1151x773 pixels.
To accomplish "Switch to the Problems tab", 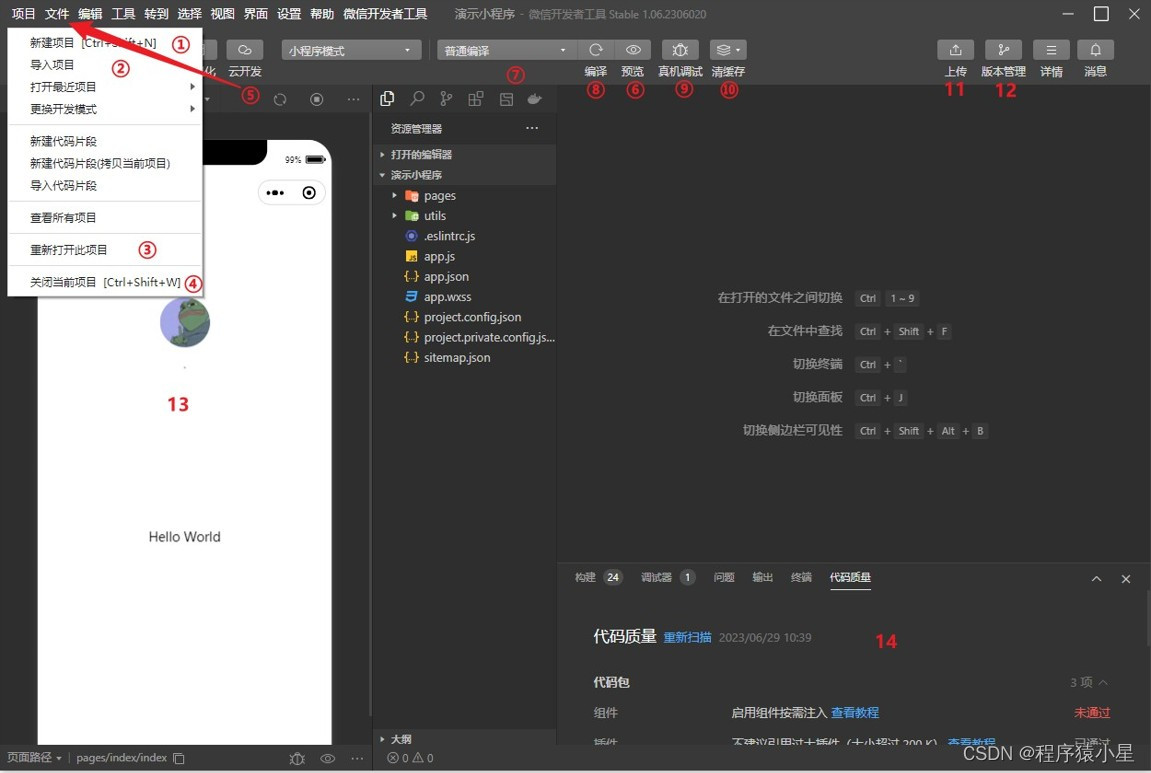I will pos(724,578).
